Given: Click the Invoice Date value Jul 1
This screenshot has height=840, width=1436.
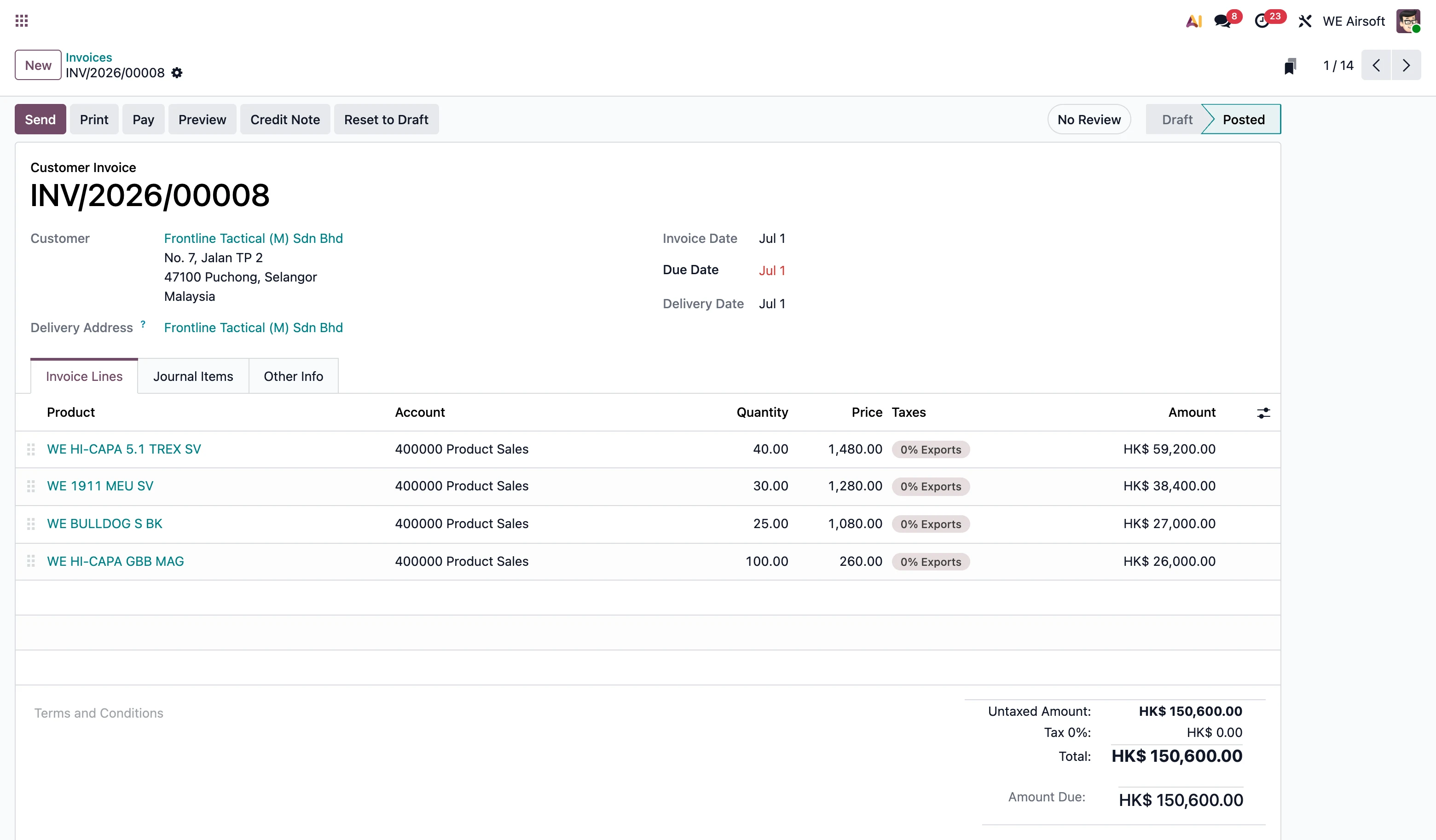Looking at the screenshot, I should coord(772,238).
